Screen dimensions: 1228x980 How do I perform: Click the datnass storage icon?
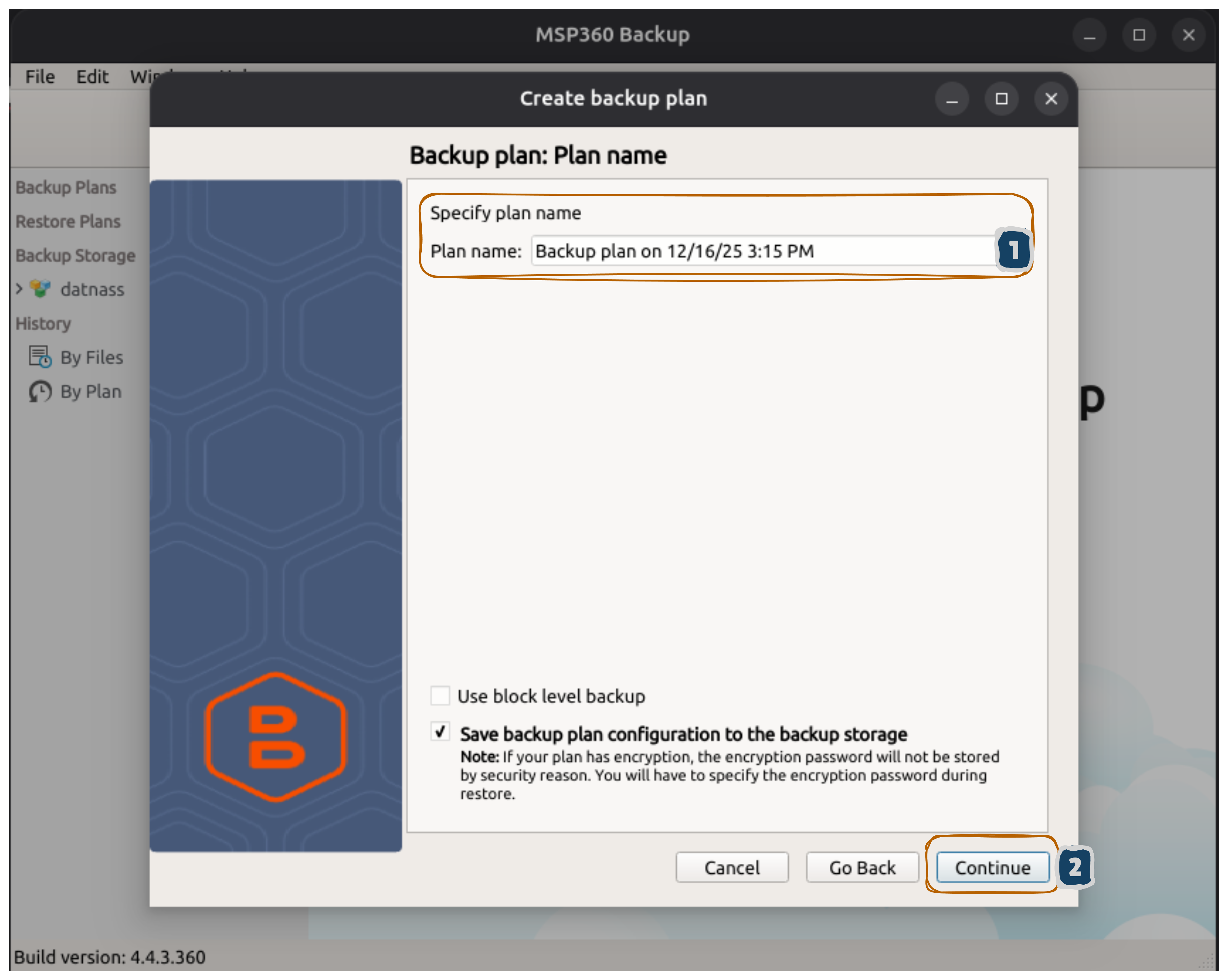click(x=40, y=289)
